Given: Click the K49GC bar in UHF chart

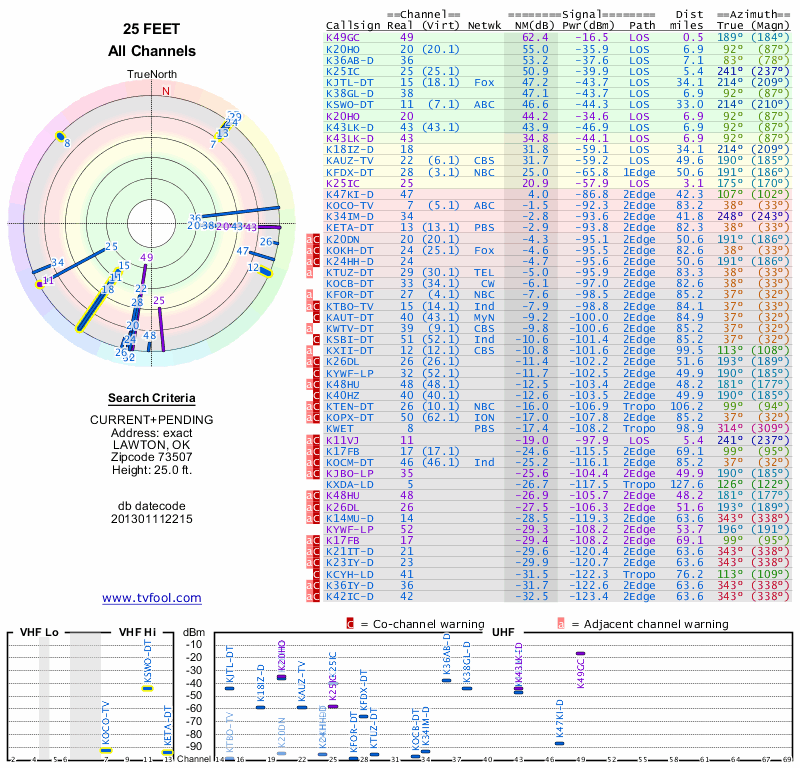Looking at the screenshot, I should 581,653.
